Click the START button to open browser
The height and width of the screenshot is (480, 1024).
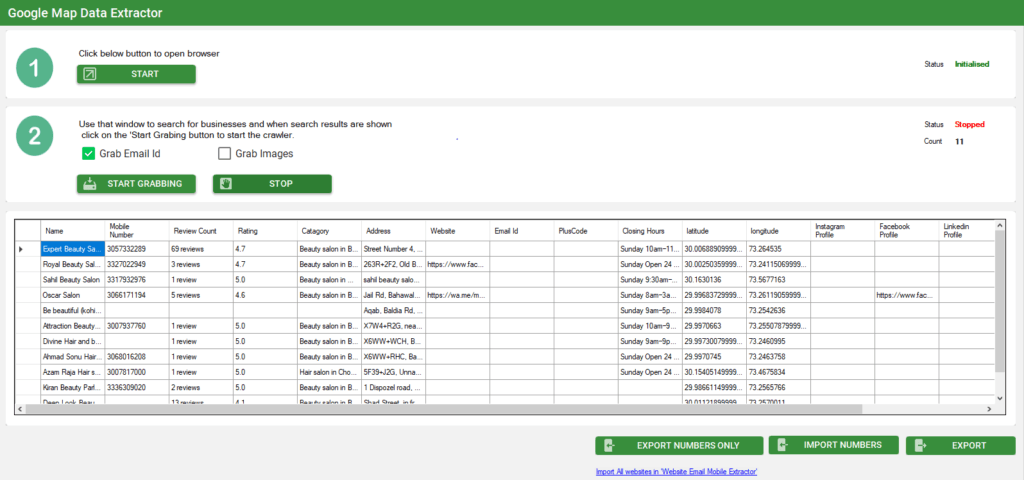point(136,74)
